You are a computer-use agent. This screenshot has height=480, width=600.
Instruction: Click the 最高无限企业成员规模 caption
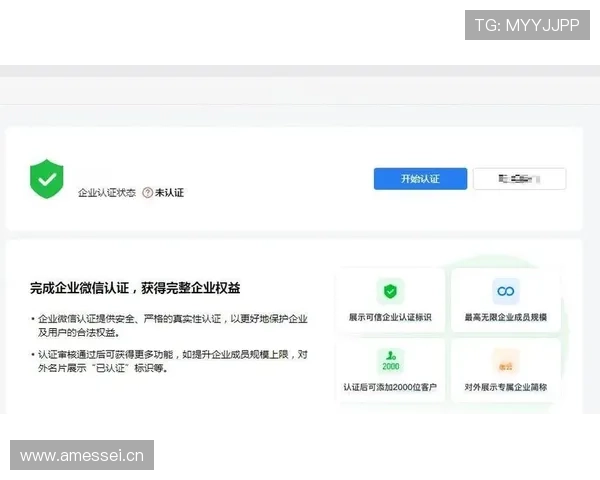(505, 317)
